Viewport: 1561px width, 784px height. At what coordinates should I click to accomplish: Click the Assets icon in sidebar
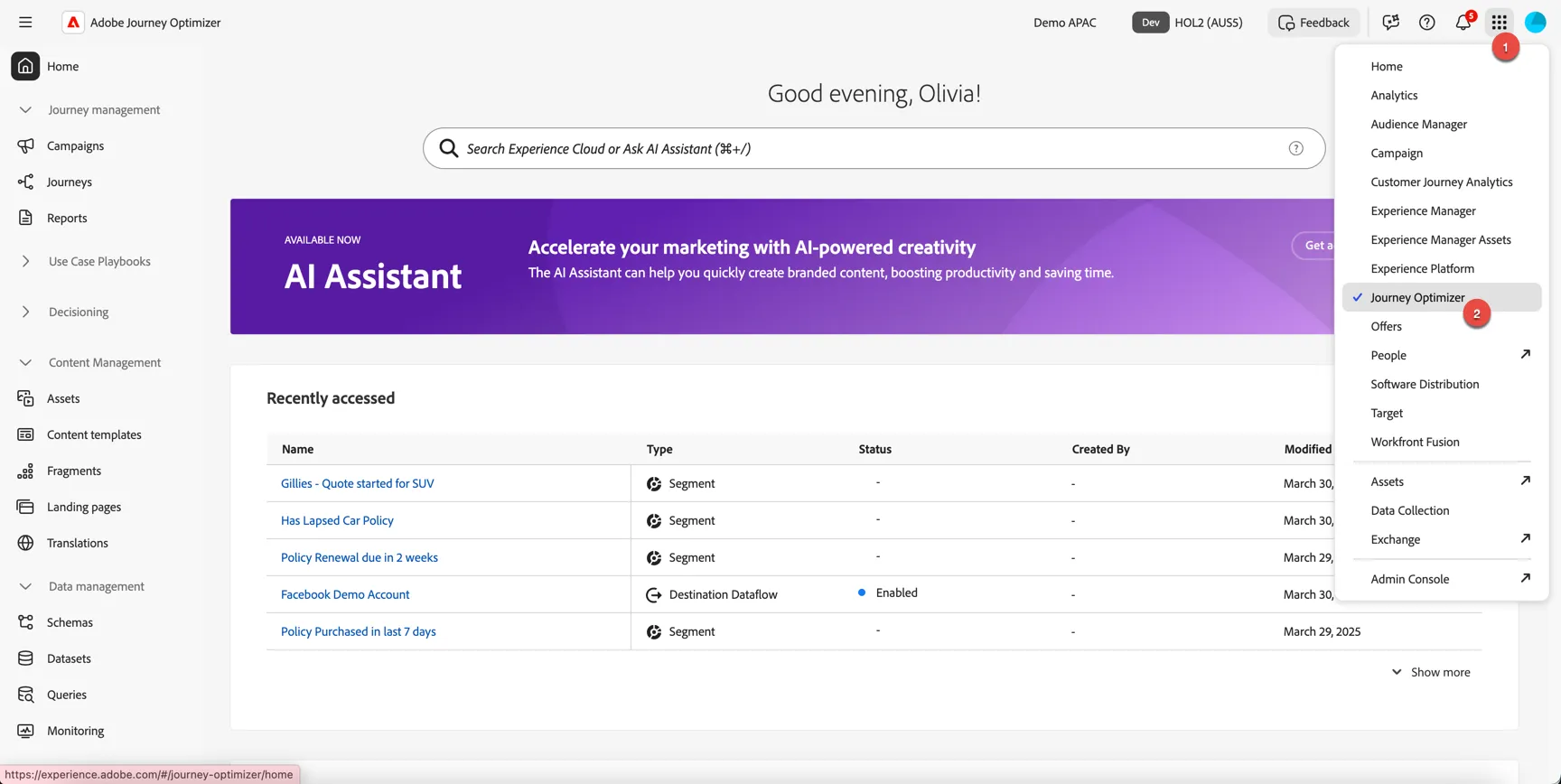click(25, 398)
